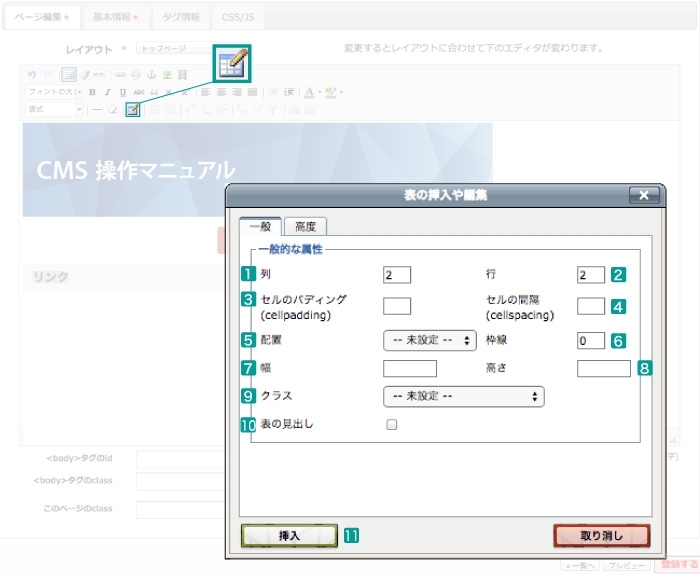
Task: Open the HTML source editor icon
Action: [x=100, y=75]
